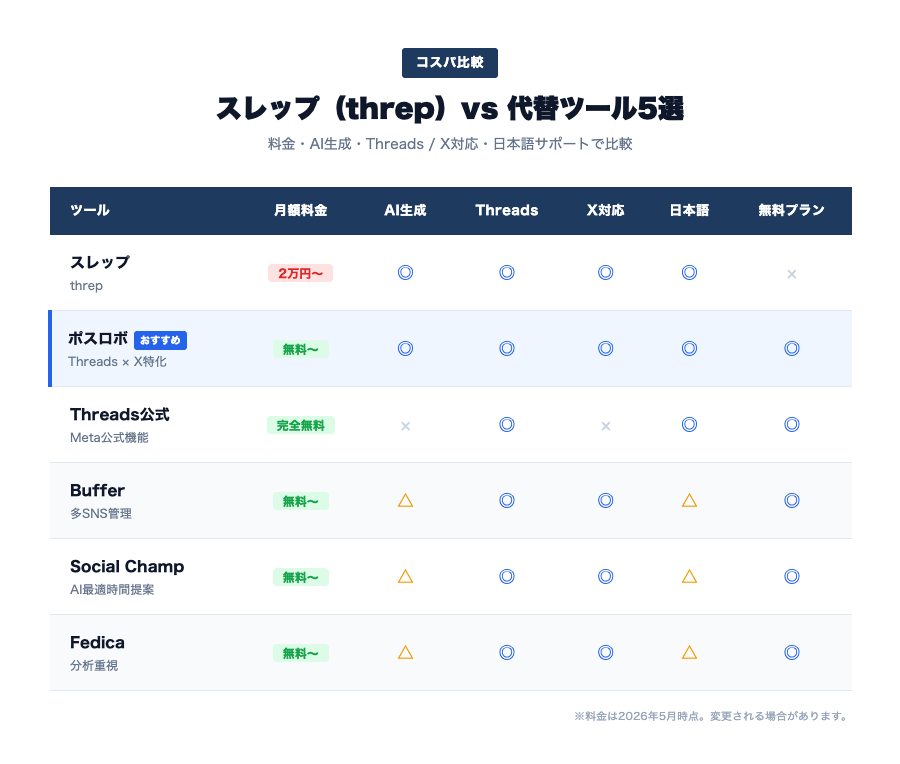Click the double-circle in ポスロボ row 日本語 column
This screenshot has width=900, height=764.
click(689, 348)
